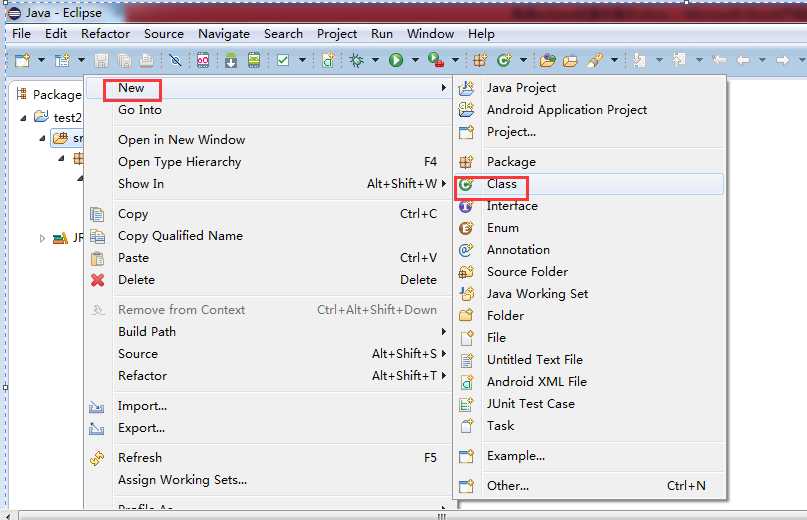807x520 pixels.
Task: Click the New wizard toolbar icon
Action: (23, 60)
